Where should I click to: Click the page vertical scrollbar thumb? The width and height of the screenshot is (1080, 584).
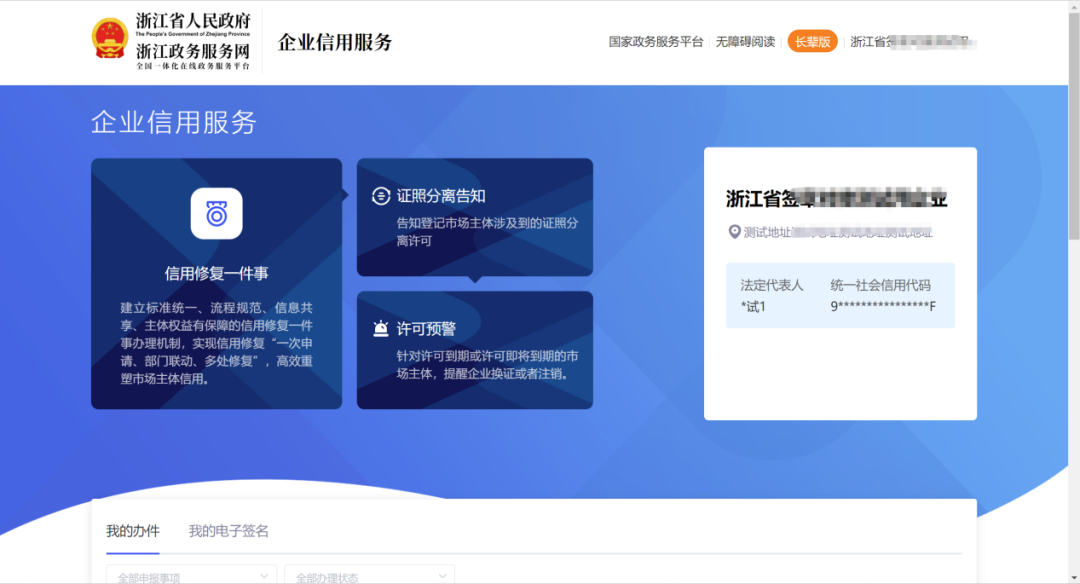(1074, 124)
